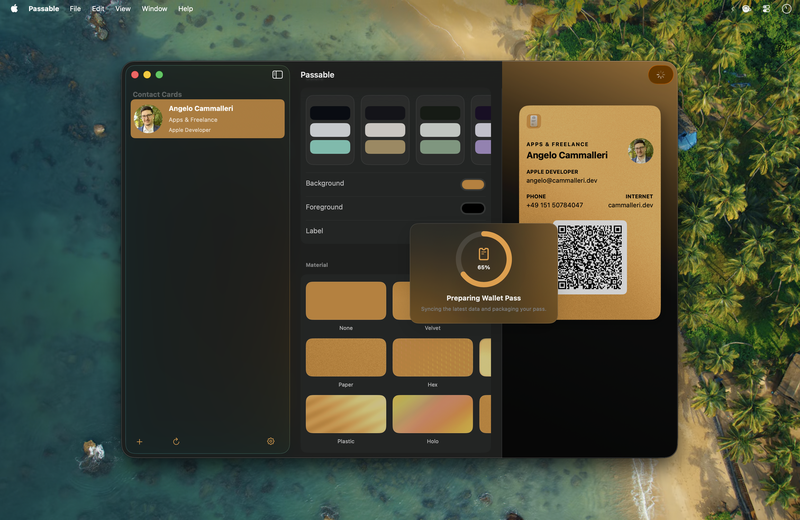The image size is (800, 520).
Task: Open the Control Center icon in menu bar
Action: (766, 9)
